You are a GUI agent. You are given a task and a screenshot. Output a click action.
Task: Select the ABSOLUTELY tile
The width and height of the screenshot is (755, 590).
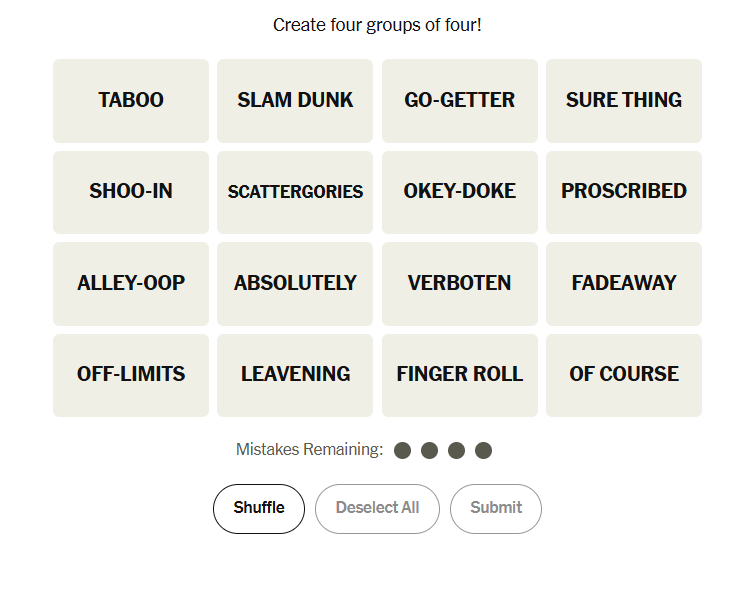[295, 283]
